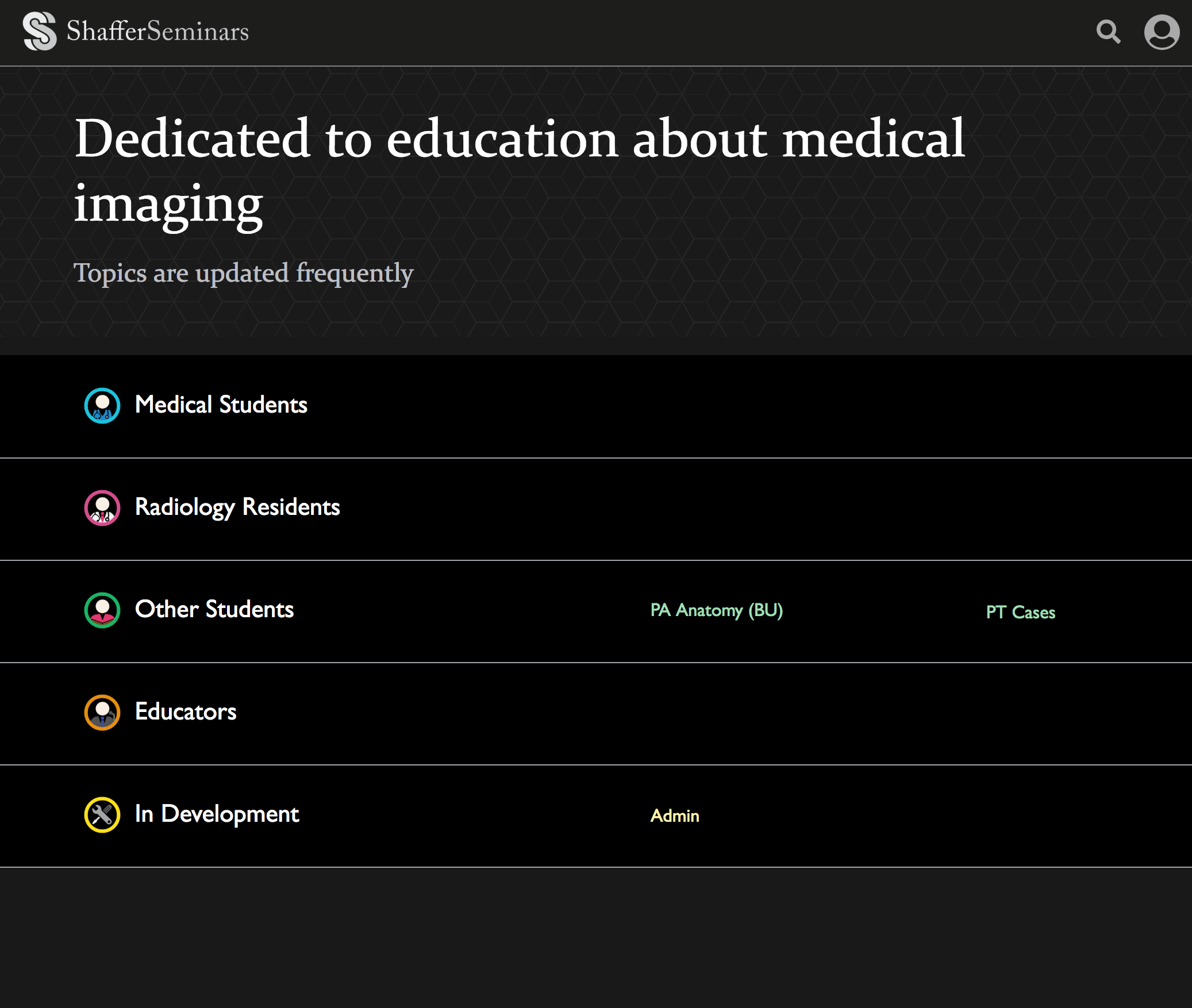Screen dimensions: 1192x1008
Task: Select the Radiology Residents avatar icon
Action: pos(102,508)
